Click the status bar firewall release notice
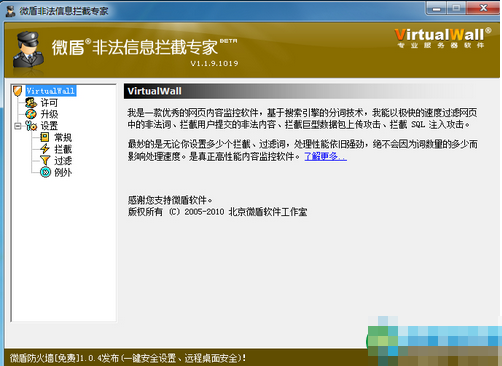Screen dimensions: 502x366 (127, 358)
